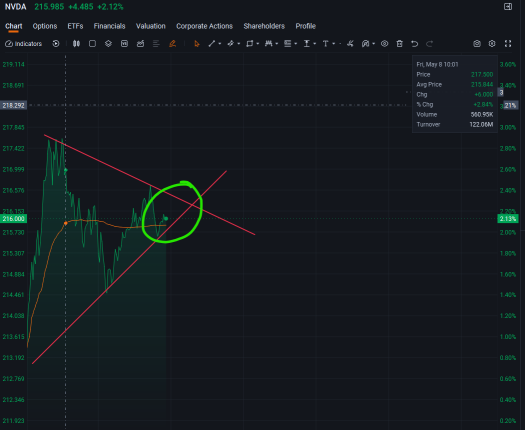525x430 pixels.
Task: Expand the line drawing tool dropdown
Action: pyautogui.click(x=220, y=44)
